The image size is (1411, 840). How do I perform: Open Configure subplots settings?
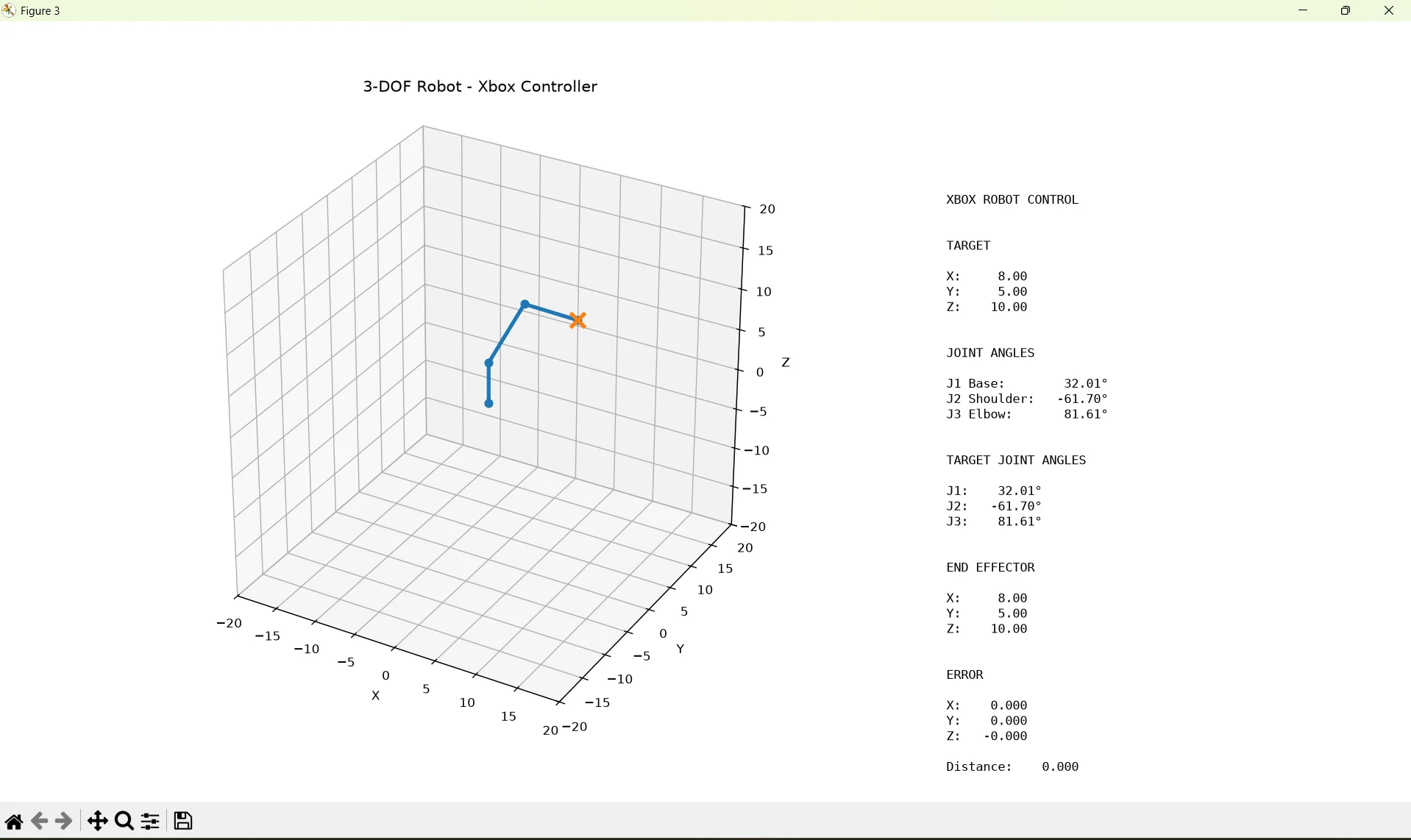tap(151, 821)
